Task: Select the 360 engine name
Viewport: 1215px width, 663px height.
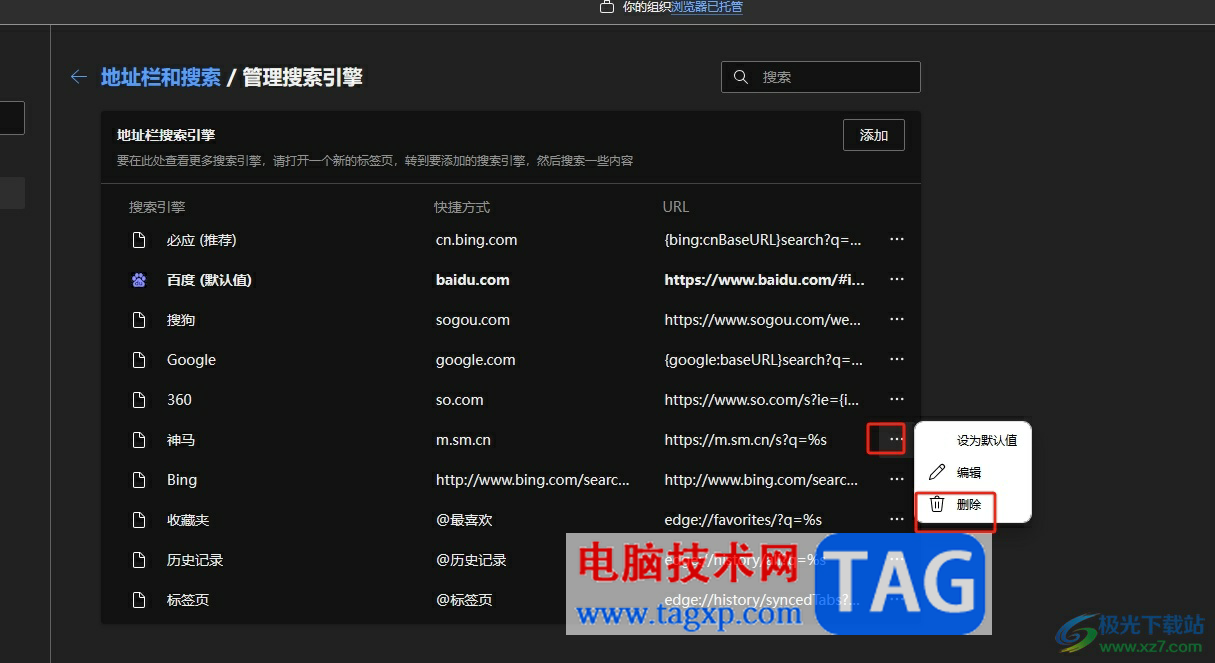Action: [x=179, y=400]
